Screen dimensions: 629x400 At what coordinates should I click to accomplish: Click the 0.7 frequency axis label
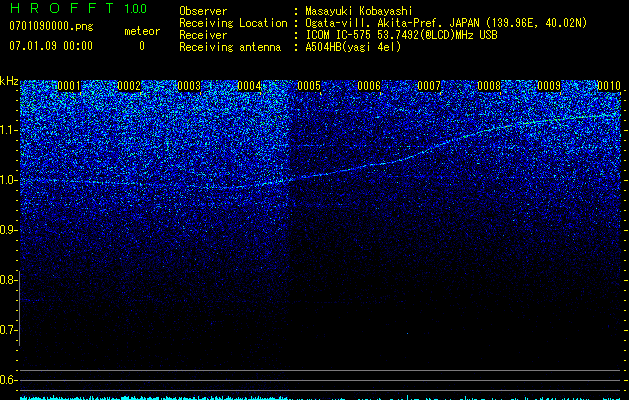[x=7, y=330]
